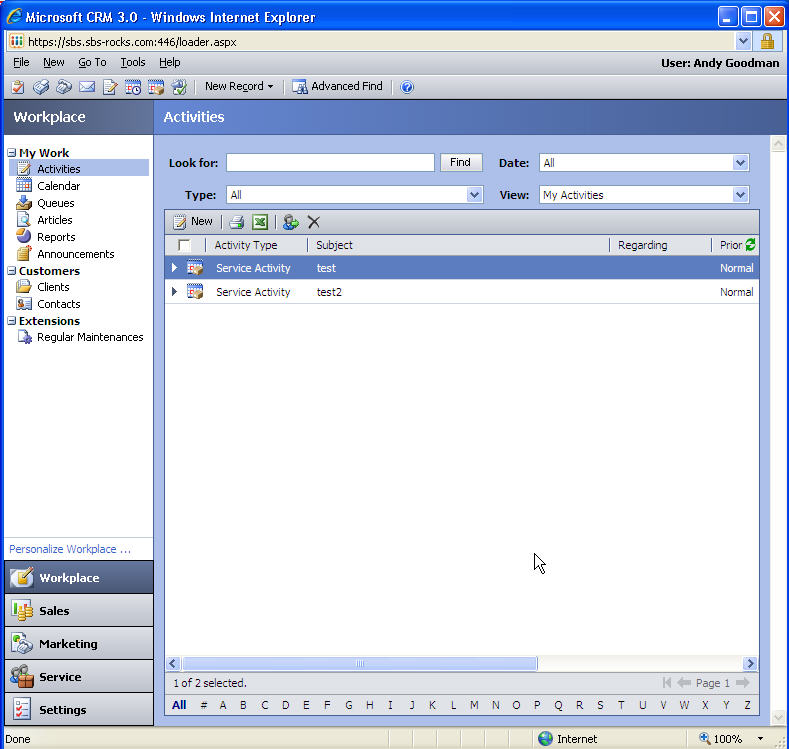The width and height of the screenshot is (789, 749).
Task: Open the zoom level 100% control in status bar
Action: click(x=732, y=739)
